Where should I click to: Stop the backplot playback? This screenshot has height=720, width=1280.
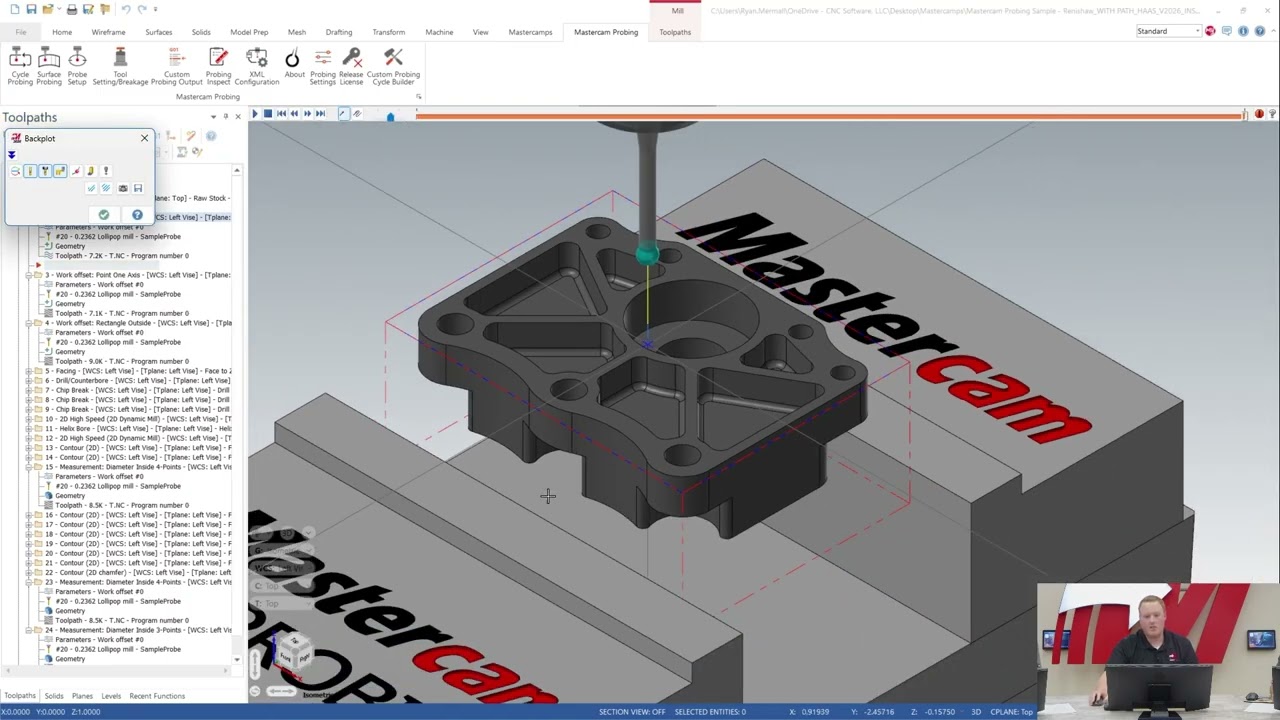[268, 114]
